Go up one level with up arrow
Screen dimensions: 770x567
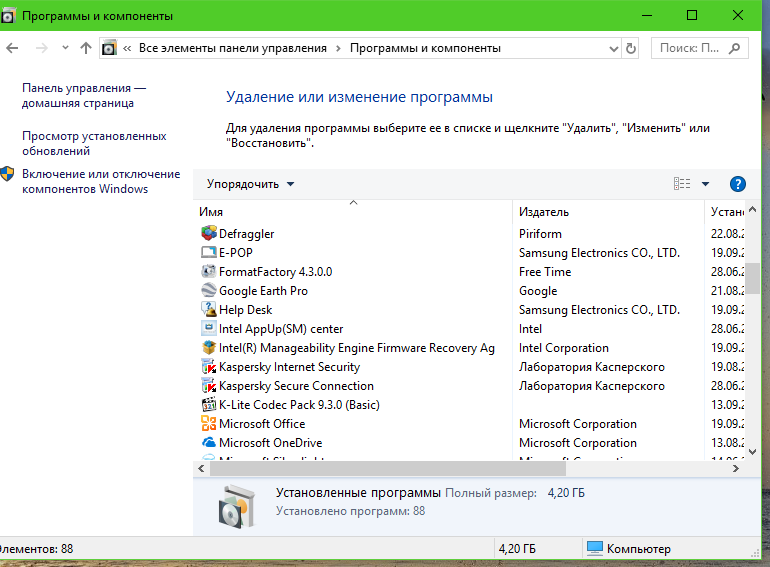pos(86,48)
